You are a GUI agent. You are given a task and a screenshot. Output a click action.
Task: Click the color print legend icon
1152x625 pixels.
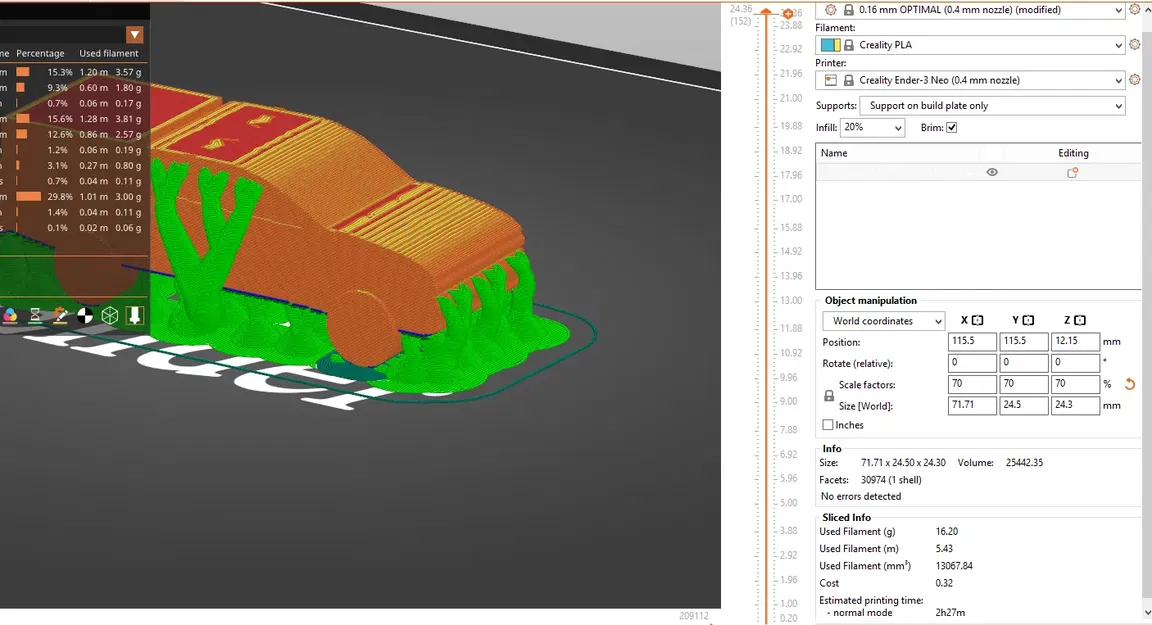click(x=10, y=316)
